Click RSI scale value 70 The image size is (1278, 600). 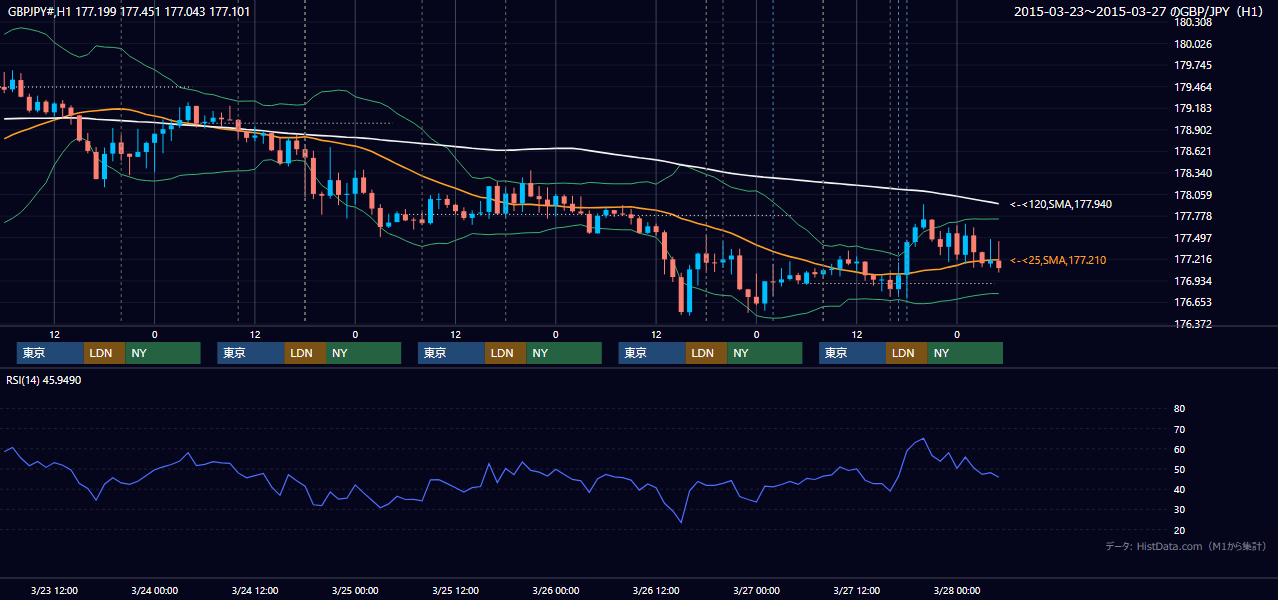[1179, 429]
